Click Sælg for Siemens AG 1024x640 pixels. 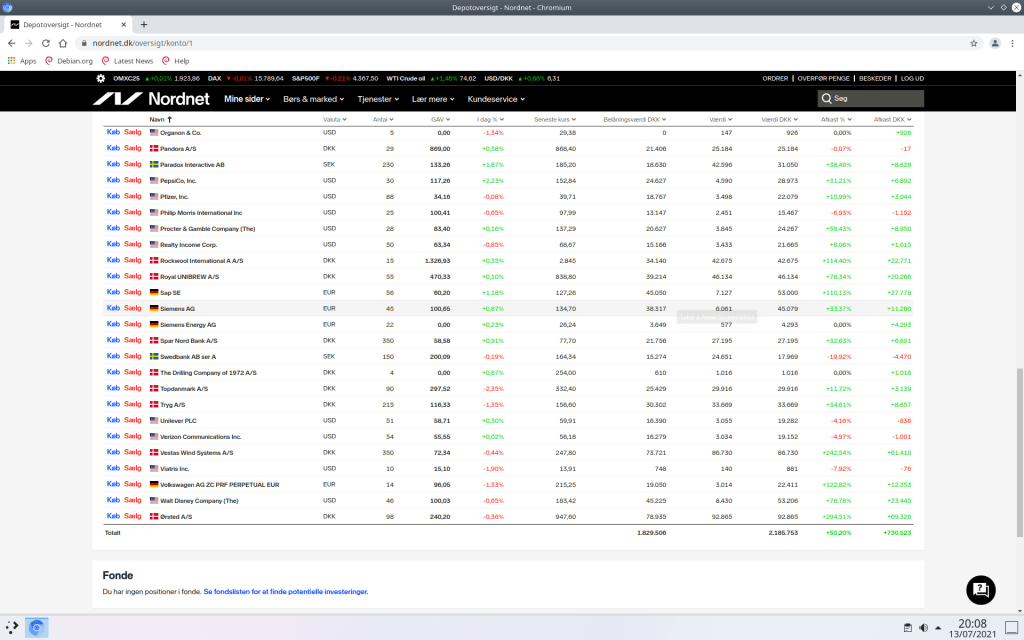point(133,308)
